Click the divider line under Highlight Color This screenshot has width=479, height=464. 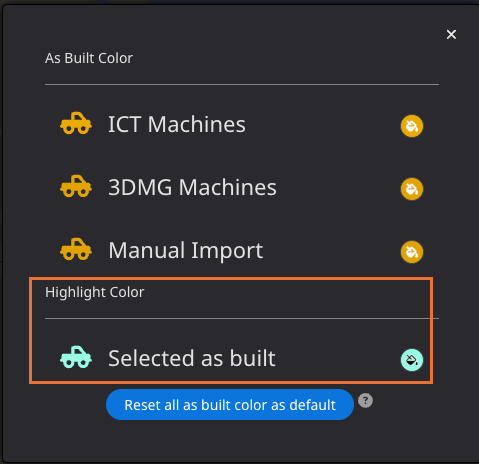click(242, 318)
